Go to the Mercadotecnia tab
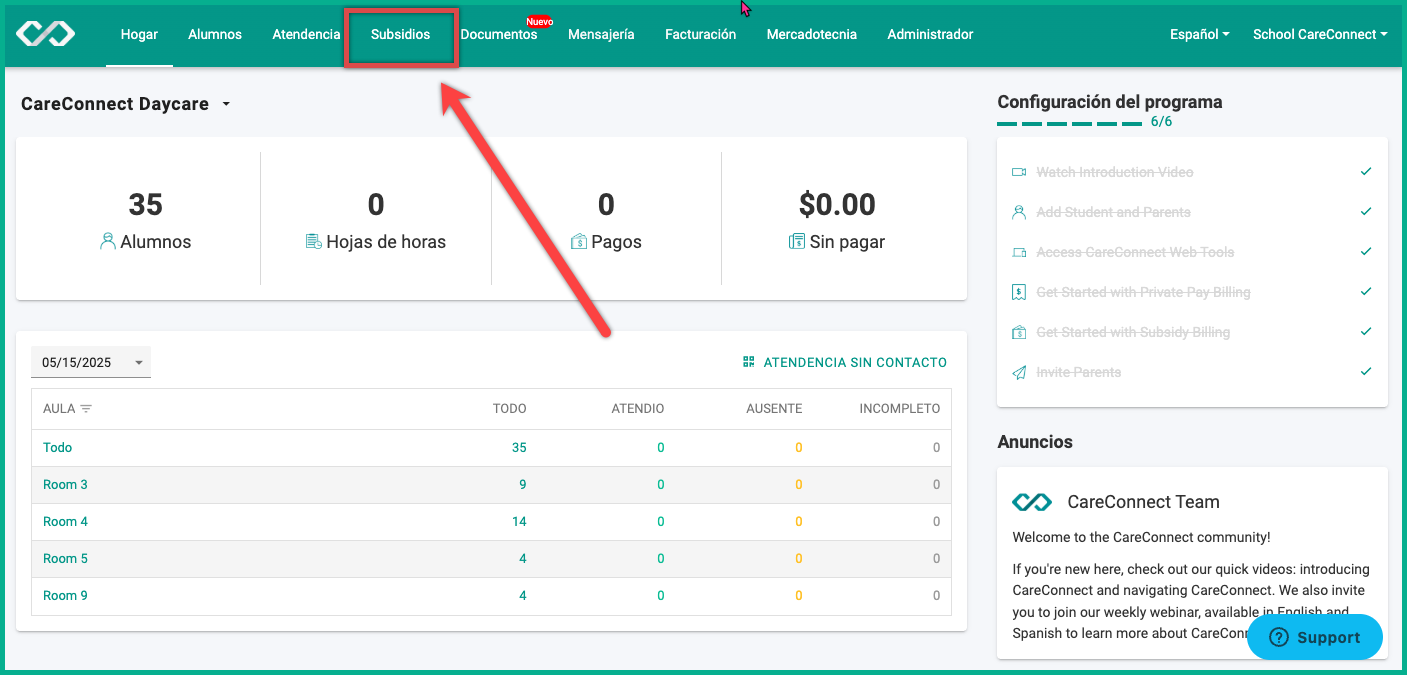The height and width of the screenshot is (675, 1407). point(812,34)
